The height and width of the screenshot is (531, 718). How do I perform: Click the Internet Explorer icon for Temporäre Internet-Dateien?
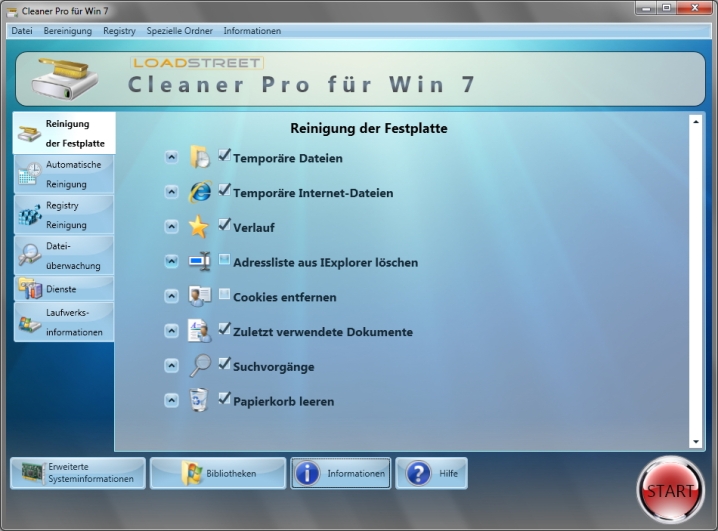coord(200,193)
